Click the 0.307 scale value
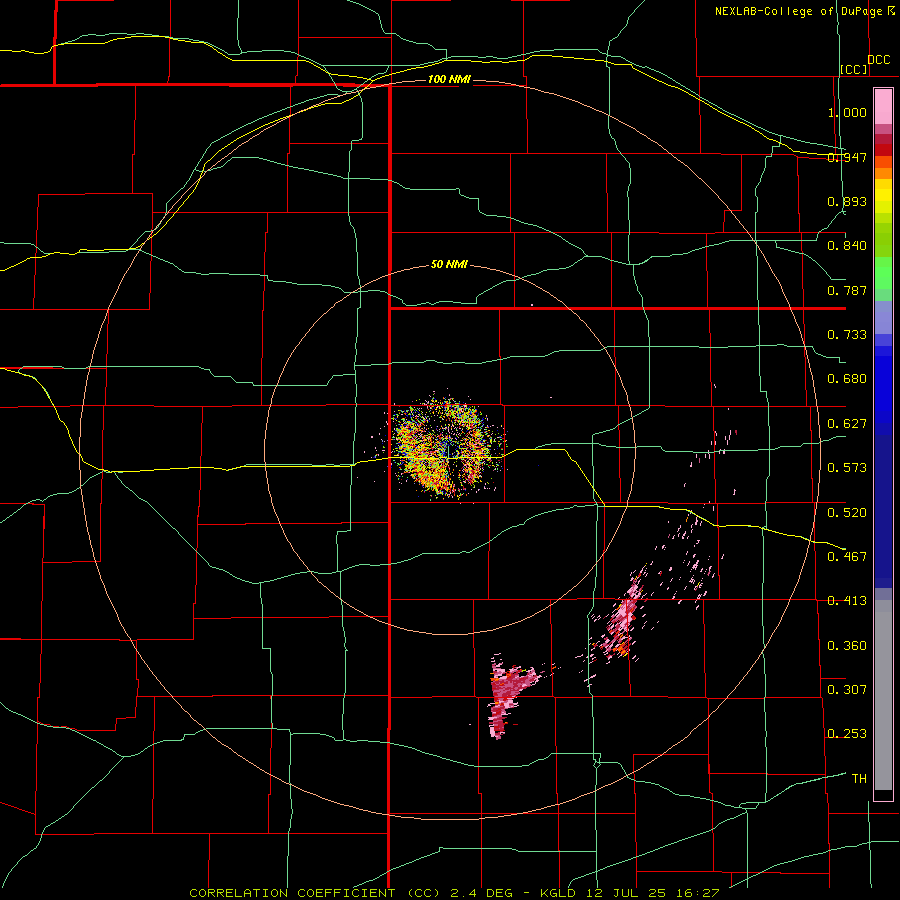Screen dimensions: 900x900 click(x=847, y=690)
